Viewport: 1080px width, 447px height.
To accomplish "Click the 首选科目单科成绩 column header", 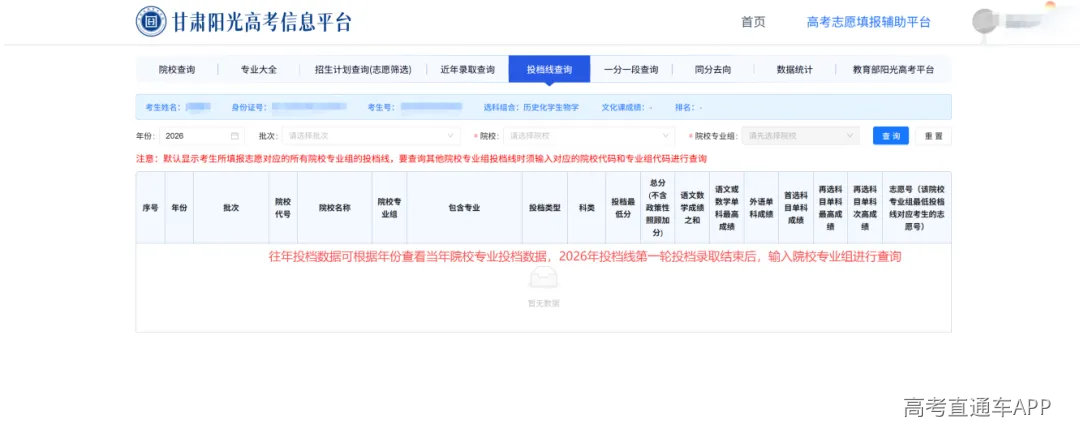I will click(796, 207).
